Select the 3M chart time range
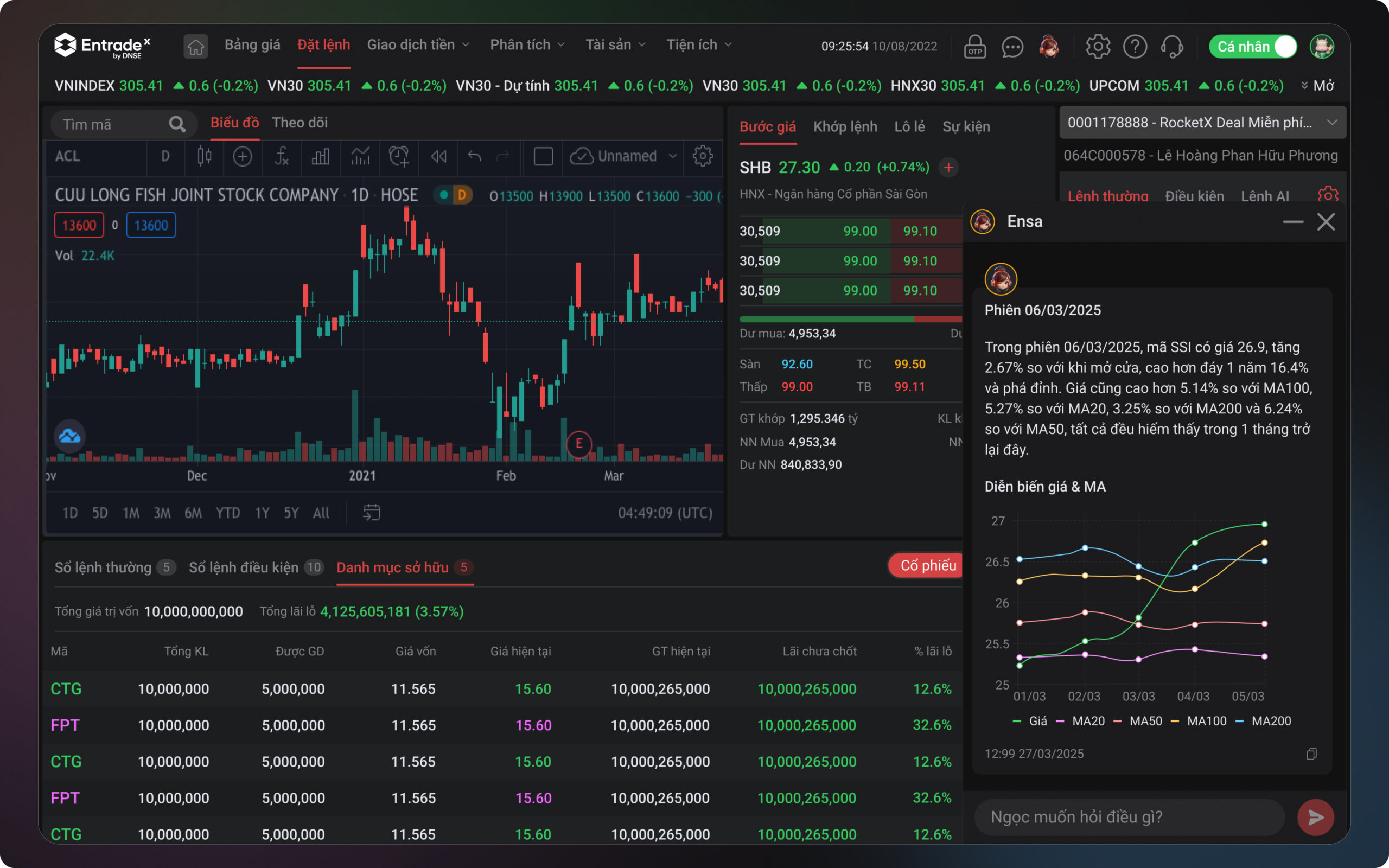1389x868 pixels. (x=162, y=513)
